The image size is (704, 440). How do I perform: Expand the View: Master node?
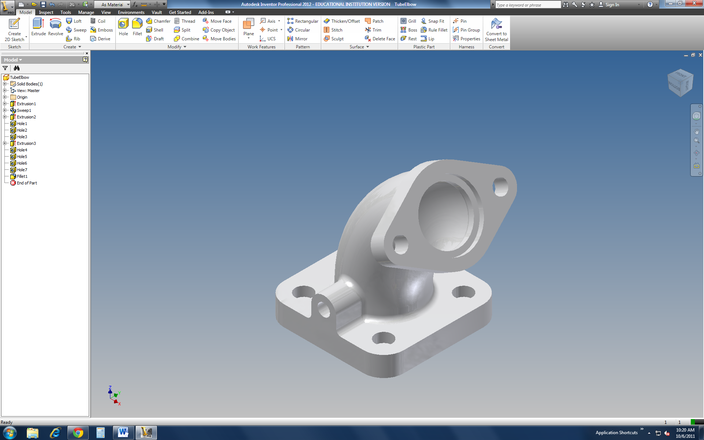tap(5, 91)
